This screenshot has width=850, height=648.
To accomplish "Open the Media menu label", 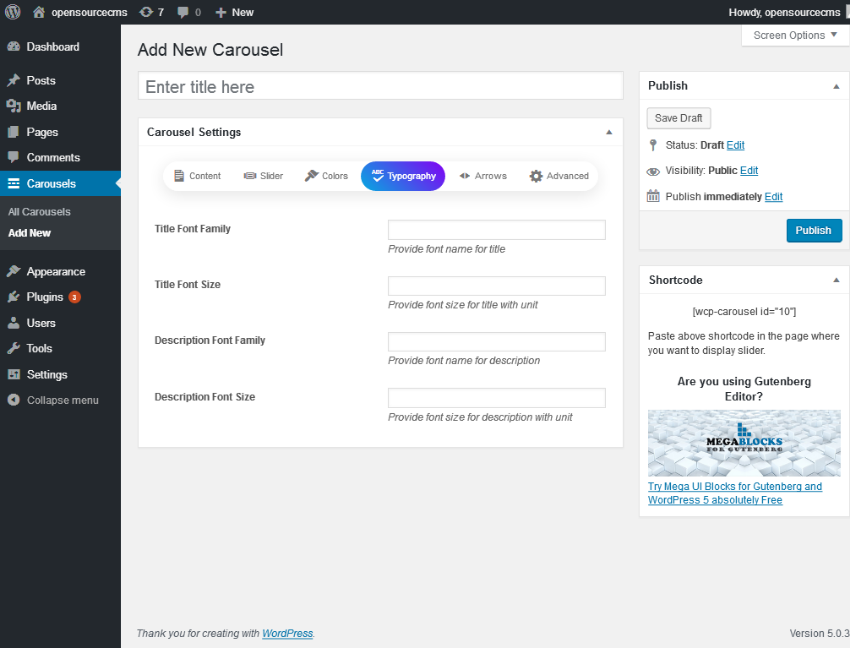I will (x=42, y=106).
